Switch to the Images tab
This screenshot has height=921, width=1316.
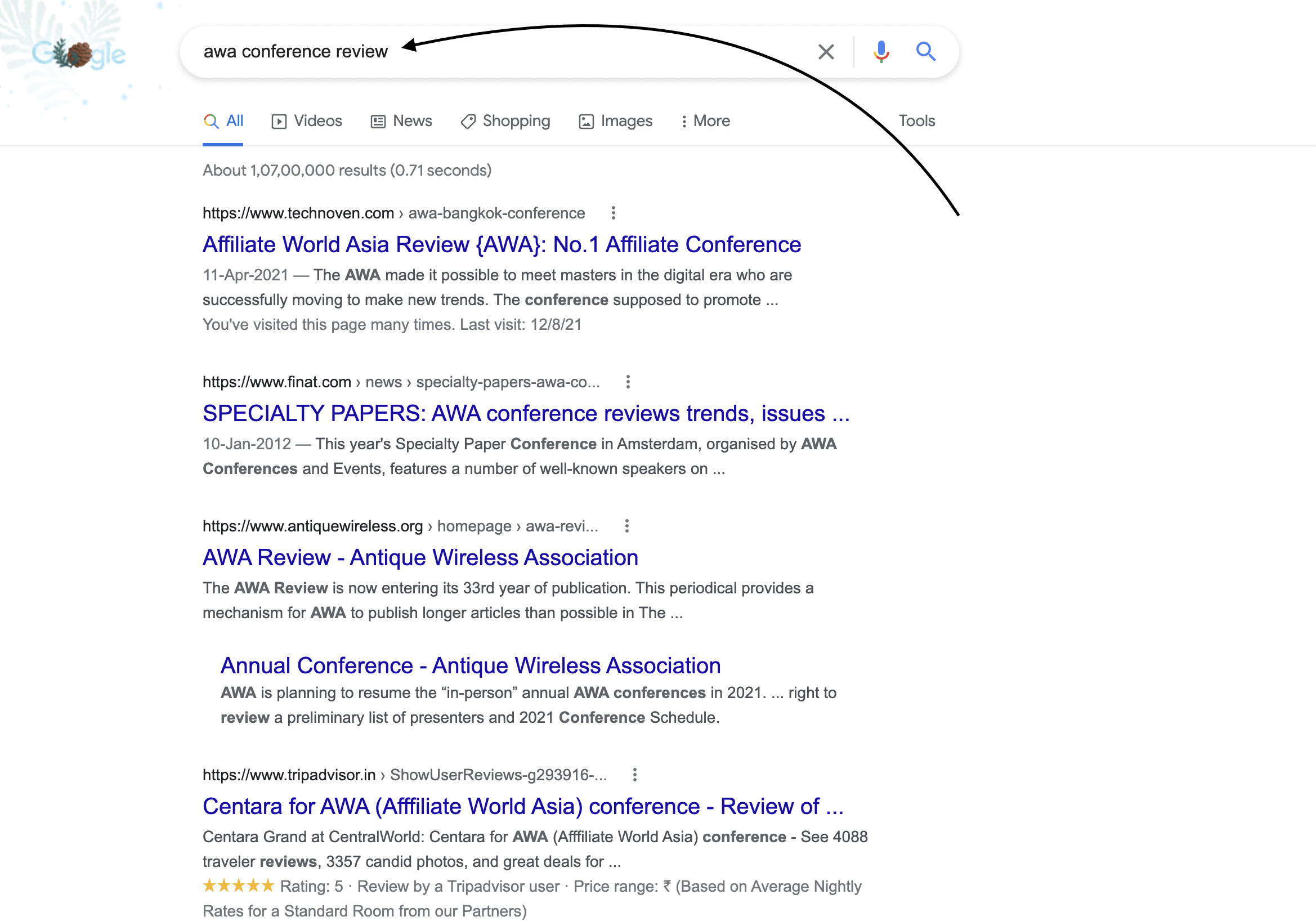616,121
